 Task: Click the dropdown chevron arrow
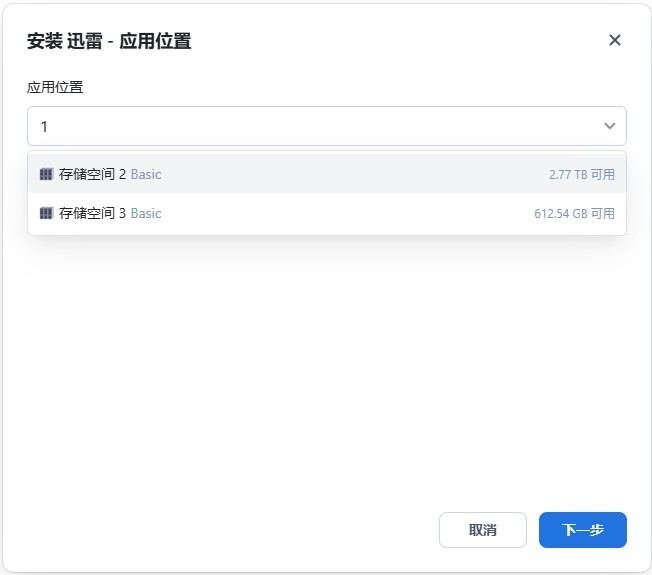coord(610,126)
